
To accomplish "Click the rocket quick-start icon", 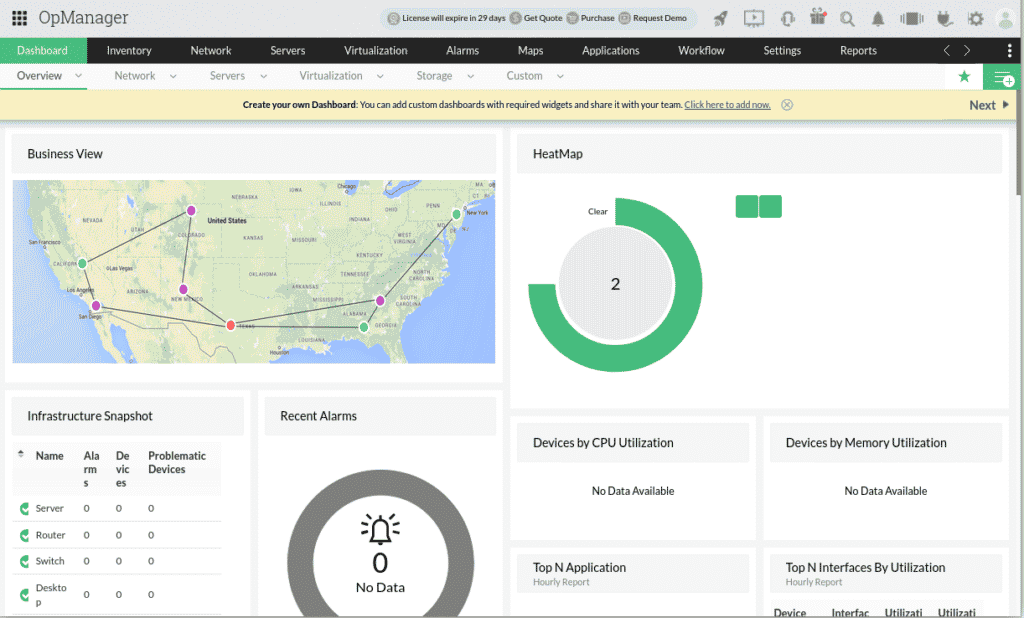I will point(721,18).
